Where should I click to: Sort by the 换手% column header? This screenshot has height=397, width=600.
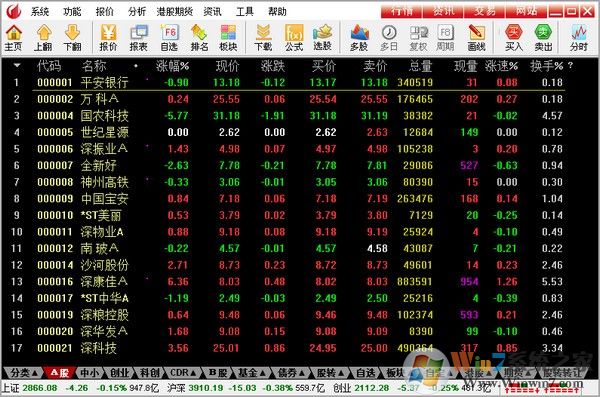coord(546,66)
